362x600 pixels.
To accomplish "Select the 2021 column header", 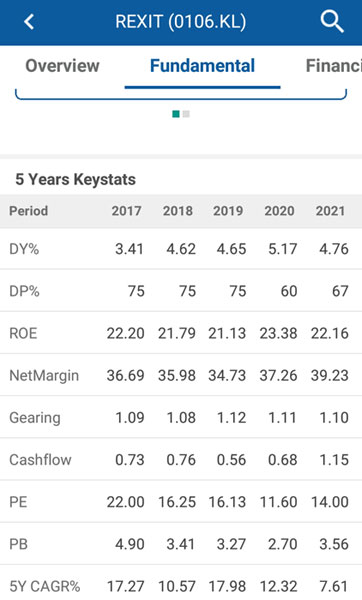I will pos(330,211).
